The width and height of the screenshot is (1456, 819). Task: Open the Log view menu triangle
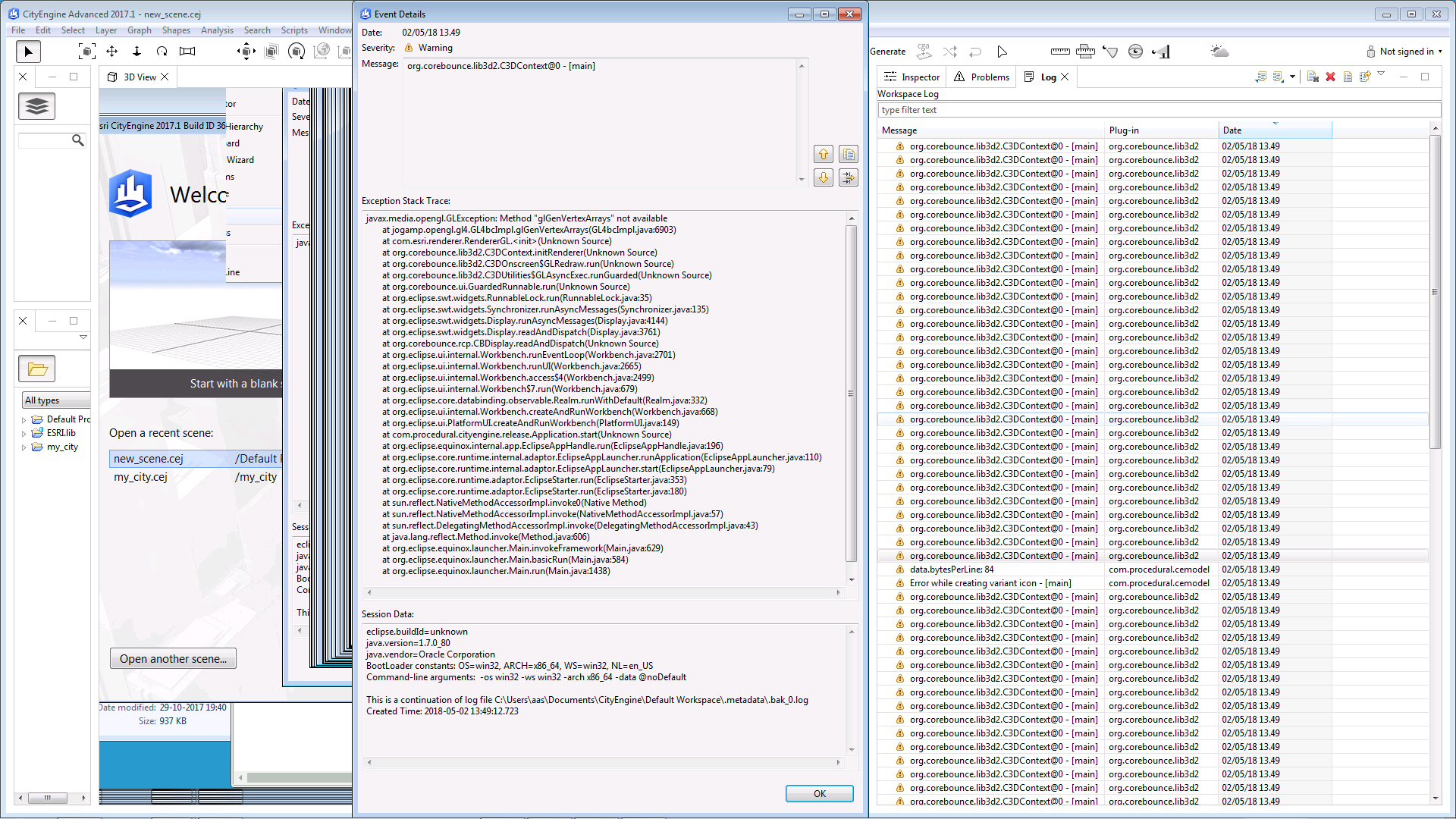click(x=1381, y=74)
